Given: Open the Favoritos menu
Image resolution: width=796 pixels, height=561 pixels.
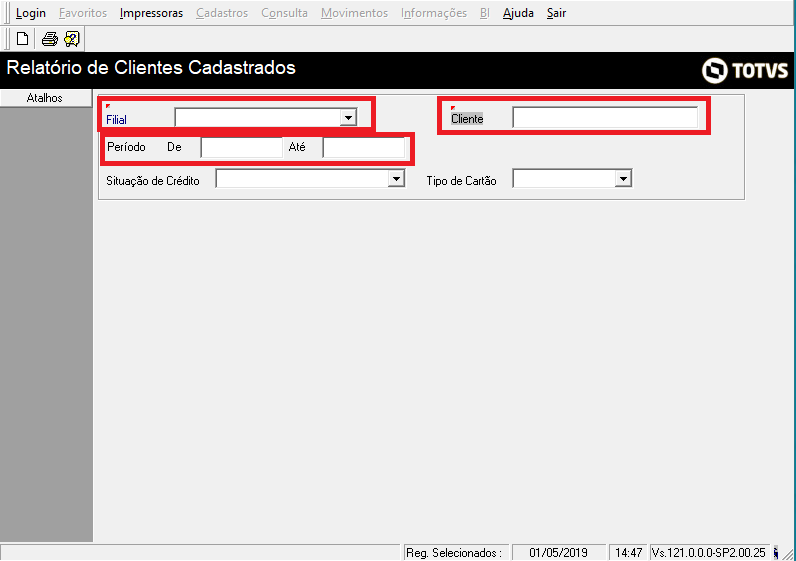Looking at the screenshot, I should click(x=83, y=13).
